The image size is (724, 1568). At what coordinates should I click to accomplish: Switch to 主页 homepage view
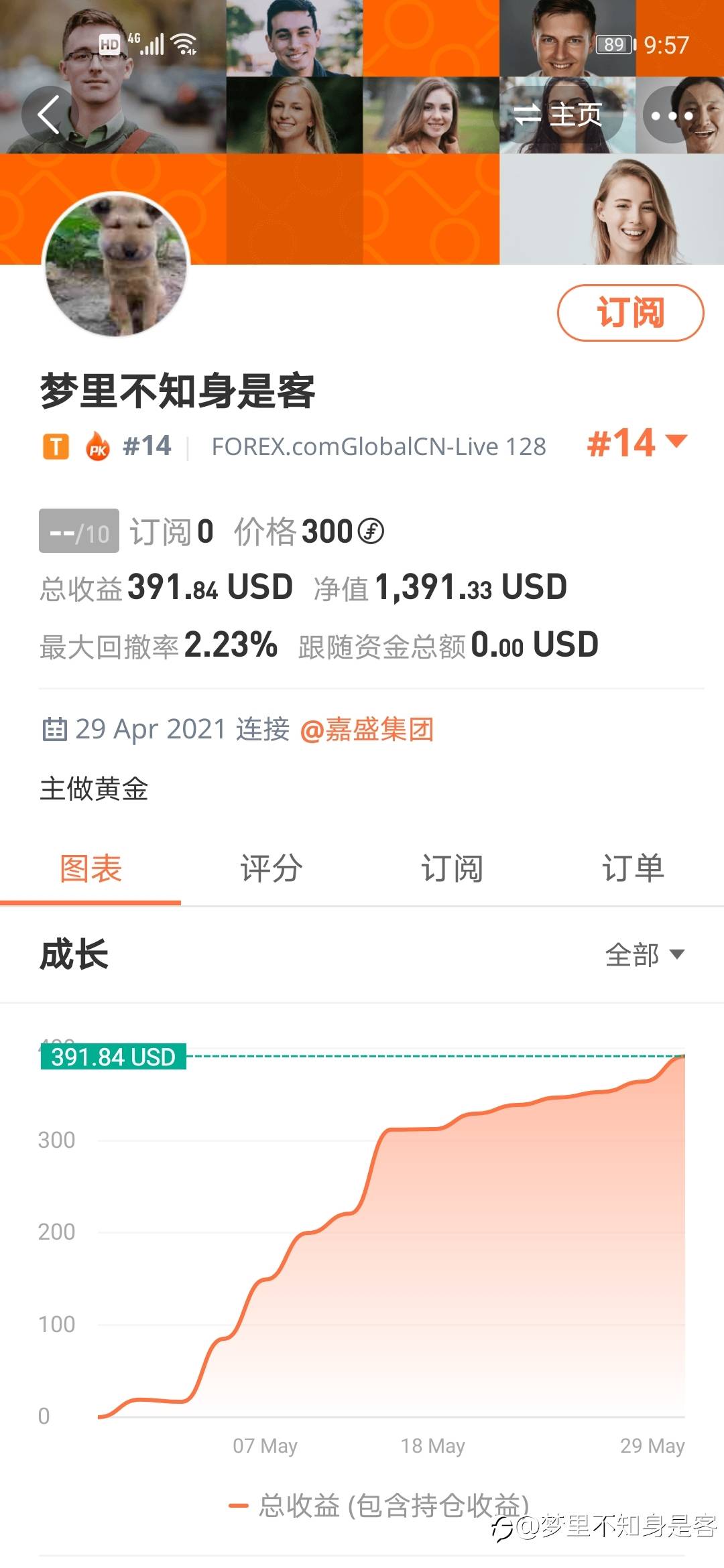tap(559, 115)
